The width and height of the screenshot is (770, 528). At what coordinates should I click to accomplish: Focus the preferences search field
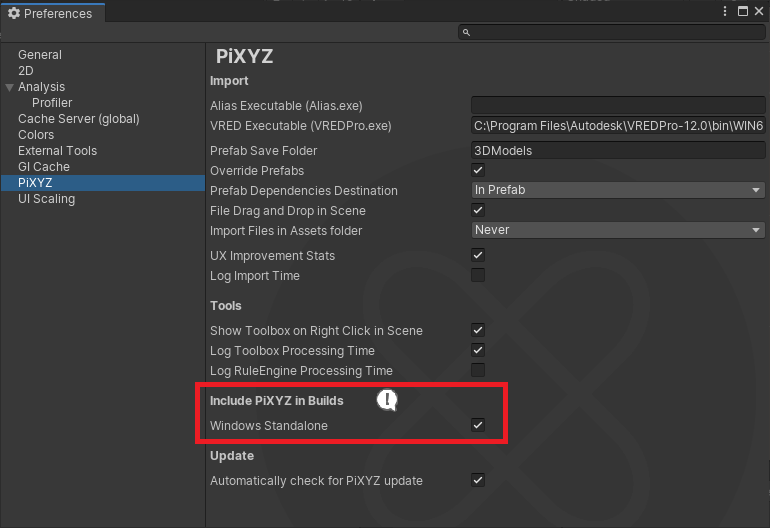tap(612, 32)
